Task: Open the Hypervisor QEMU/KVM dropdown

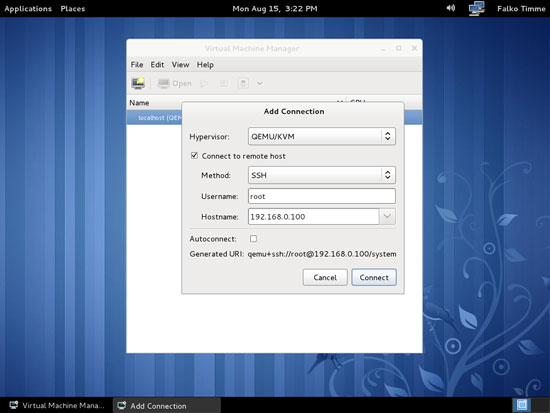Action: (322, 136)
